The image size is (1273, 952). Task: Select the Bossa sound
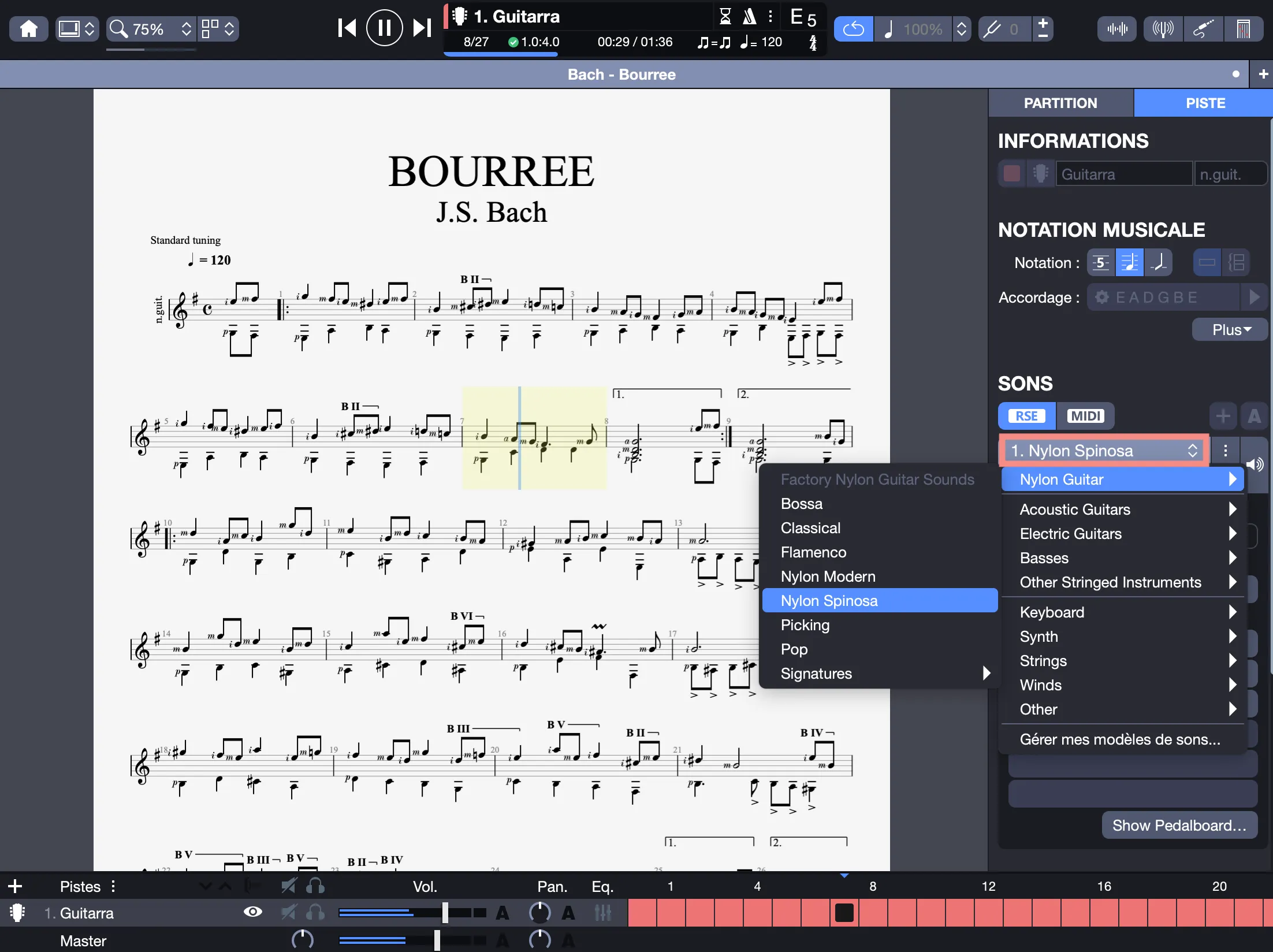coord(880,504)
